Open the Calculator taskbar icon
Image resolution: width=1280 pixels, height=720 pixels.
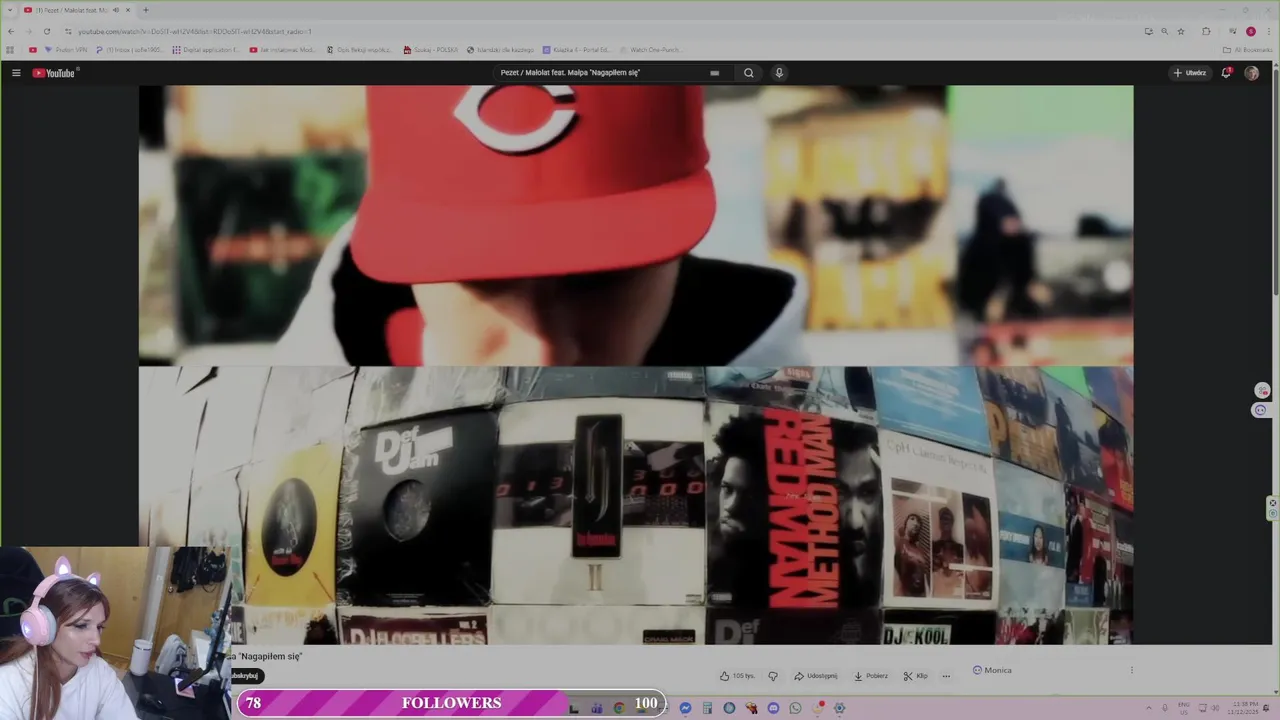coord(707,708)
